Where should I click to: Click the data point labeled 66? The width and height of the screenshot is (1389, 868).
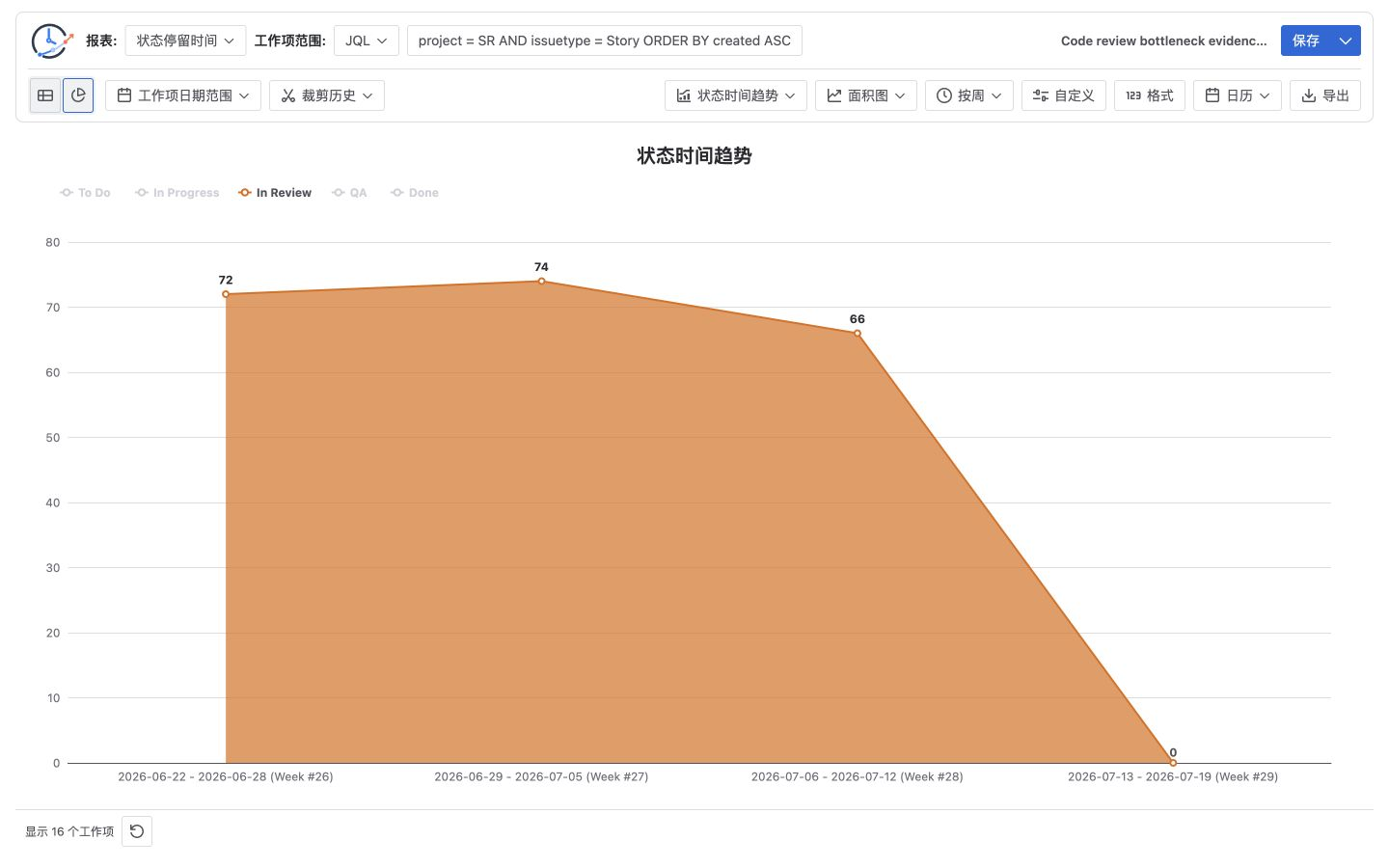[858, 334]
